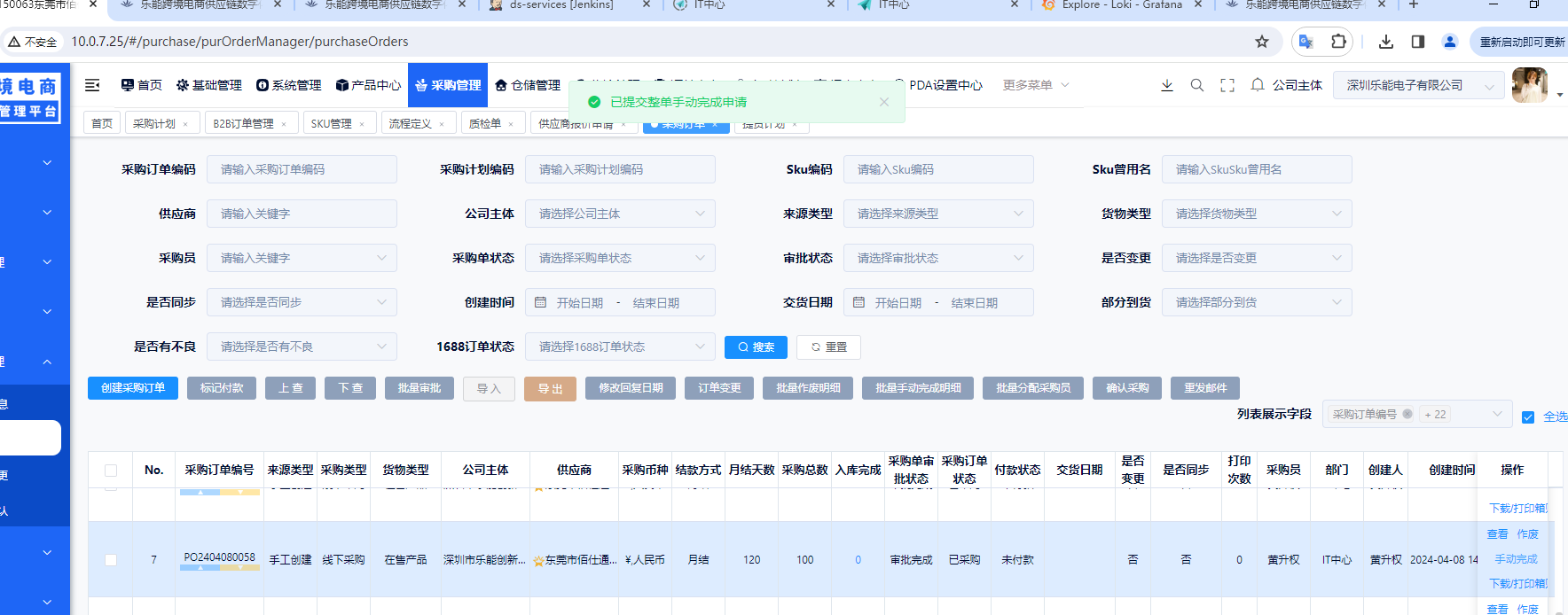
Task: Open the 是否同步 dropdown
Action: (302, 302)
